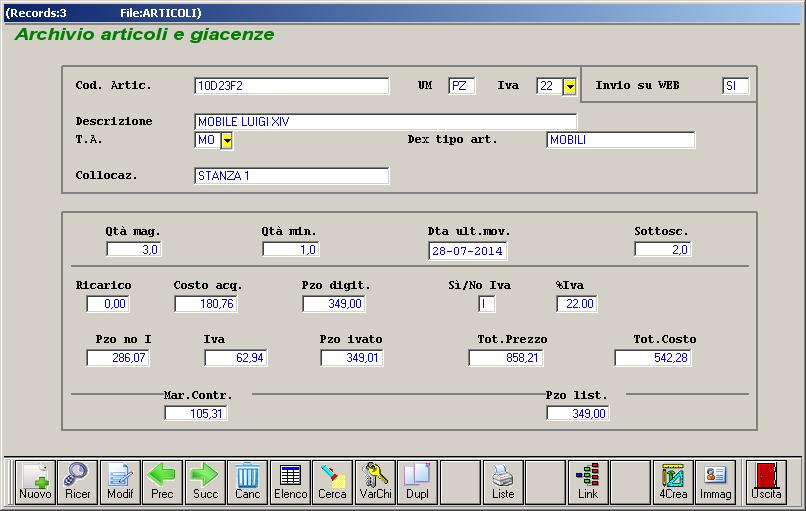806x511 pixels.
Task: Open Liste printer icon
Action: coord(503,482)
